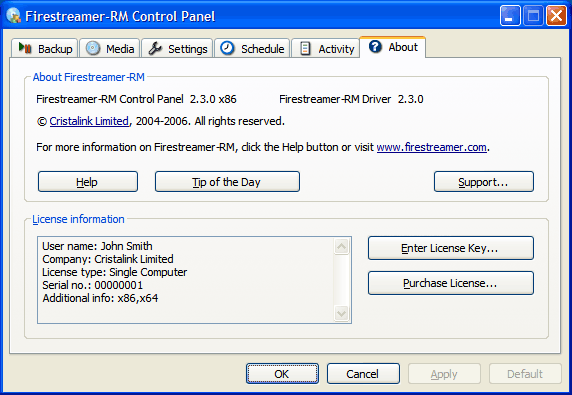Click the 'License type: Single Computer' line

[115, 272]
